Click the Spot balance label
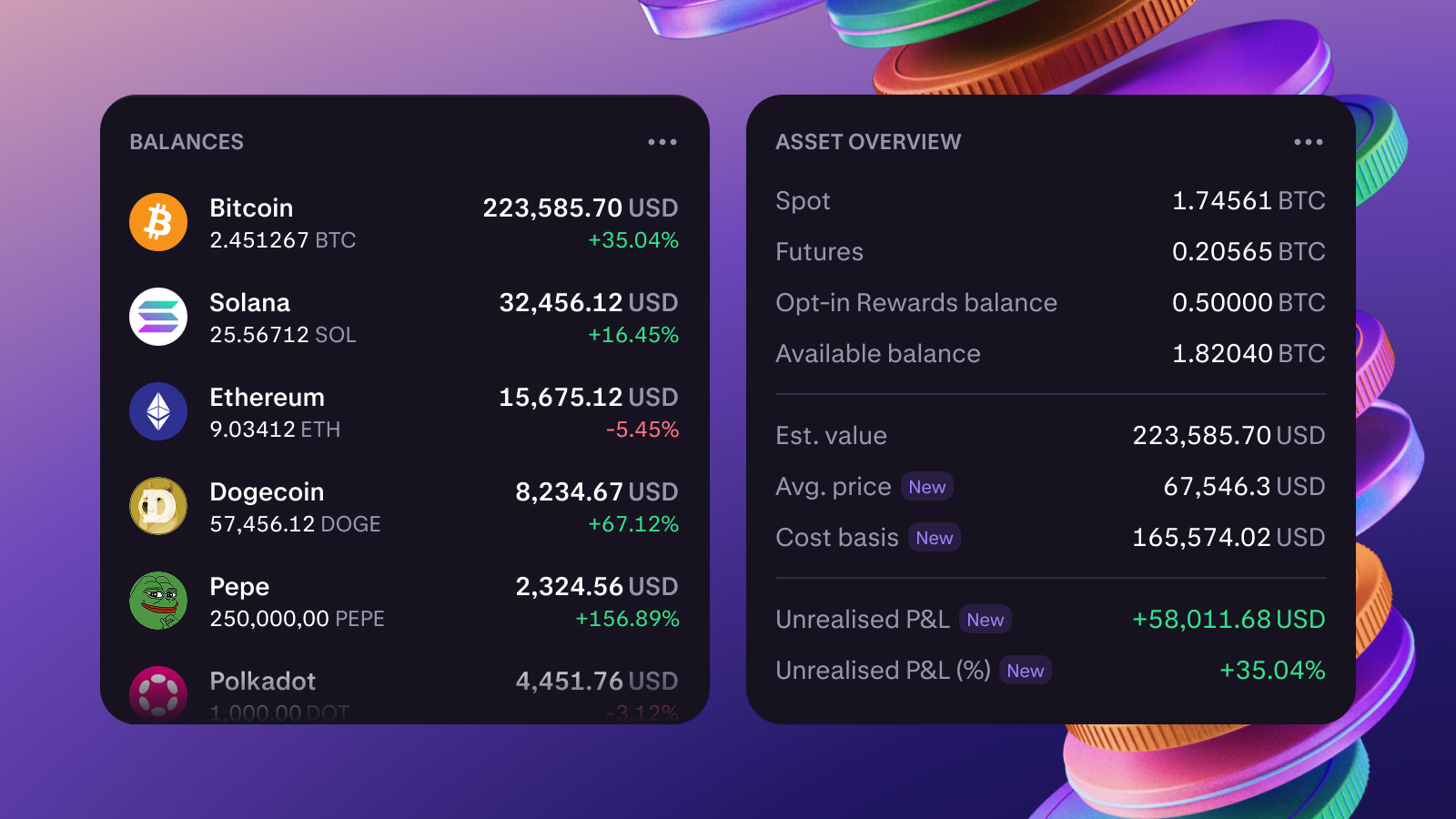 tap(803, 201)
